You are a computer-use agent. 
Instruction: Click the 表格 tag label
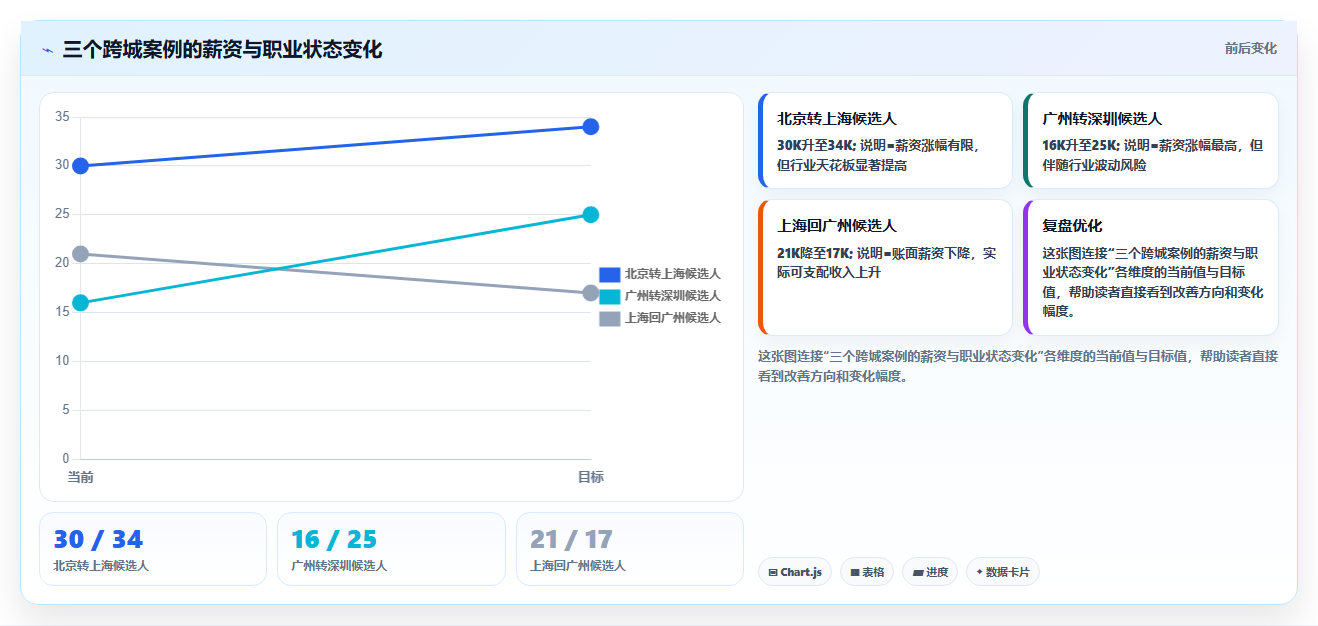point(874,573)
